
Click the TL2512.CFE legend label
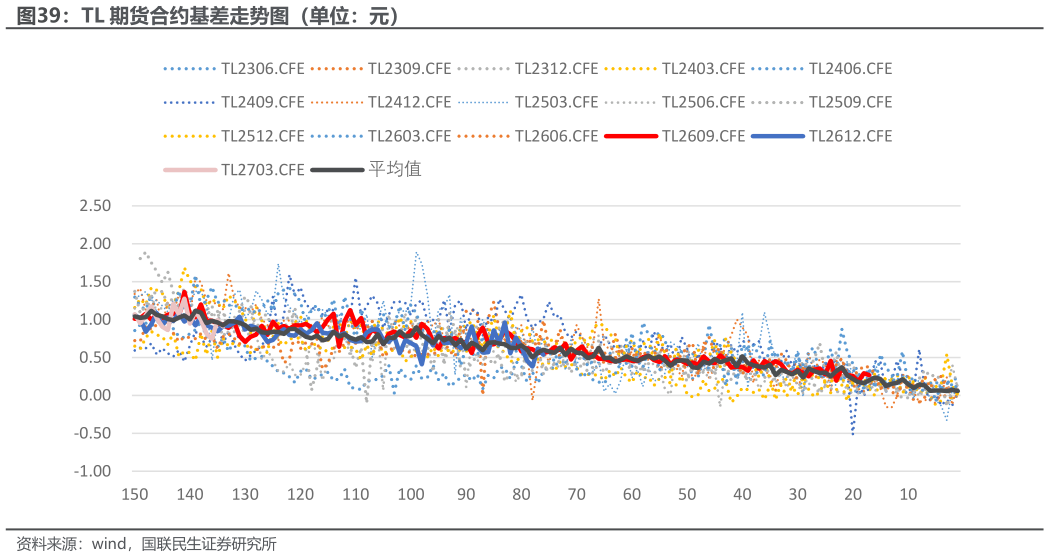pyautogui.click(x=263, y=136)
